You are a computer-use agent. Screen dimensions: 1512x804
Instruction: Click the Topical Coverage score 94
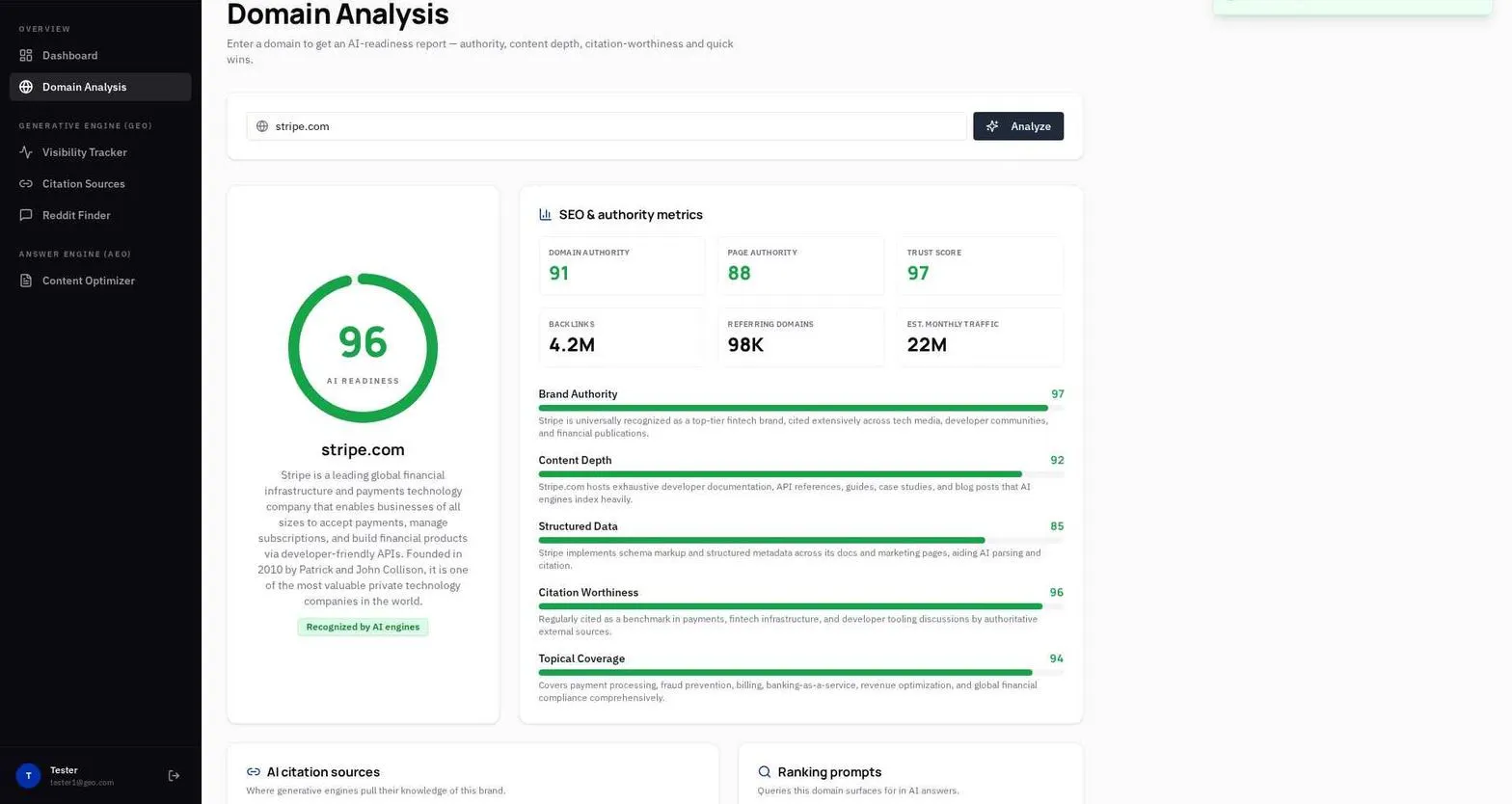[1057, 659]
